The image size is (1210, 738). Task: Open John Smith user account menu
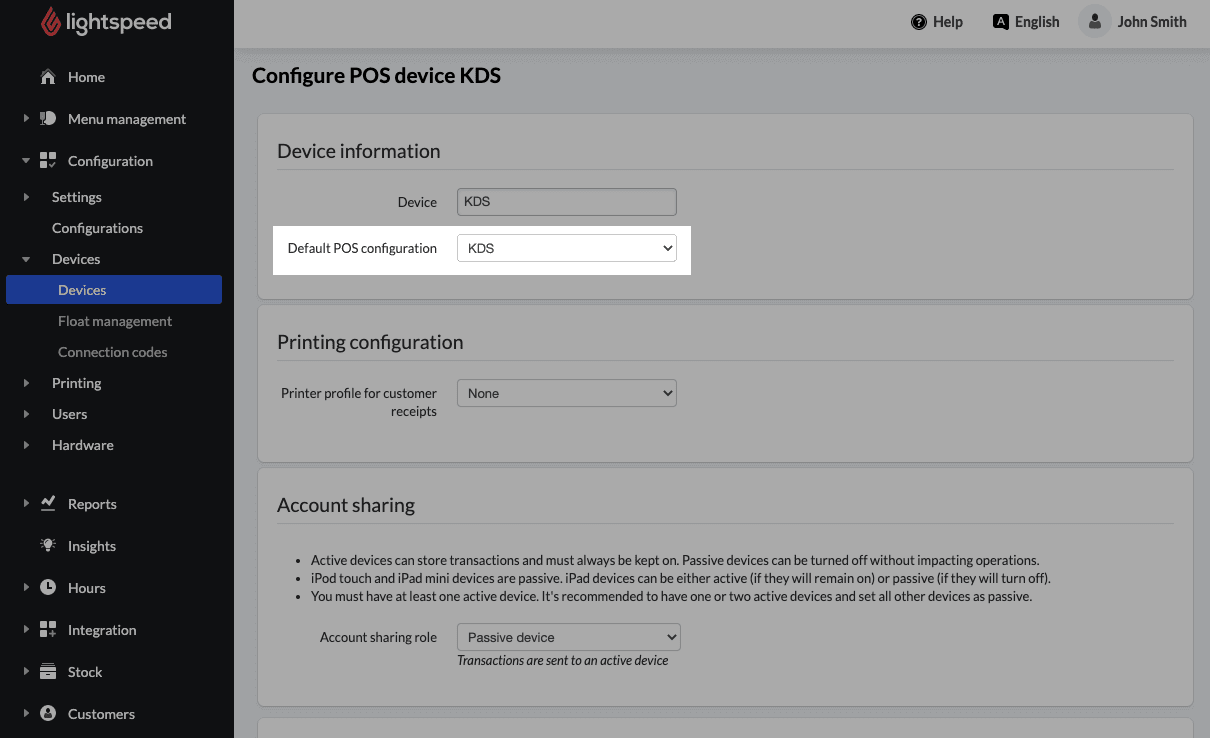1134,22
